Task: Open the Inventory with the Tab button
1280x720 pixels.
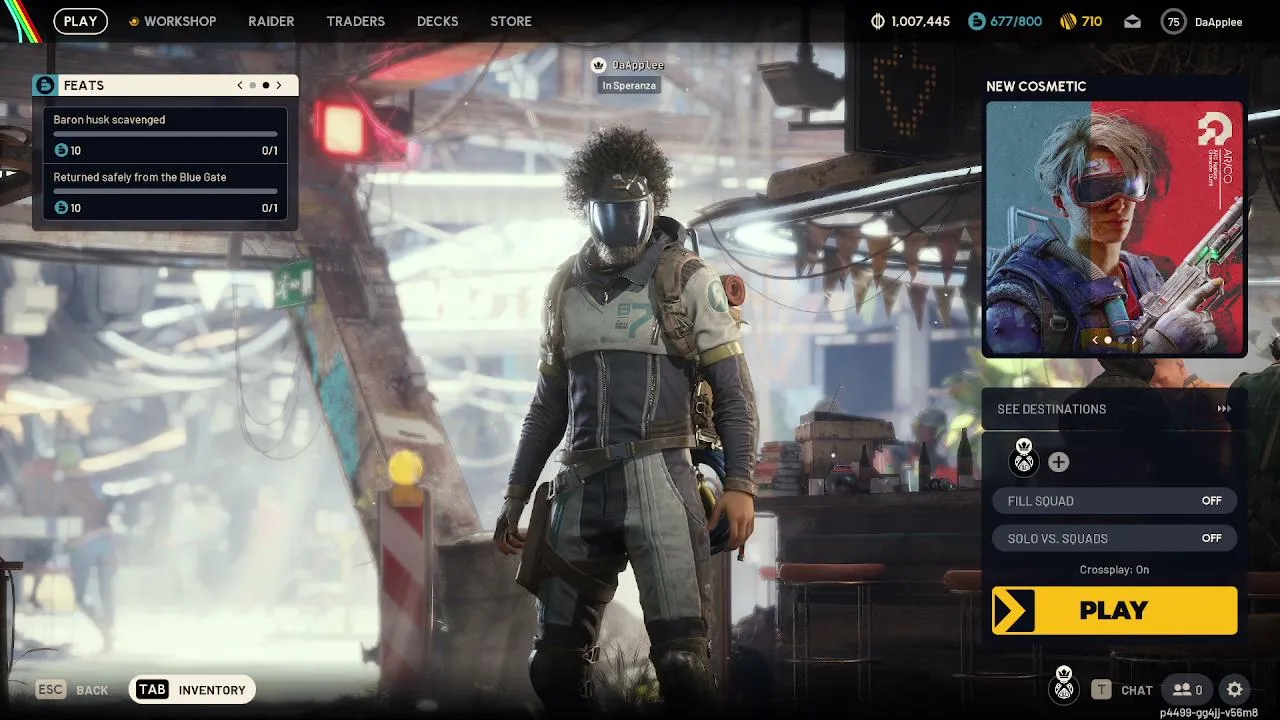Action: tap(193, 689)
